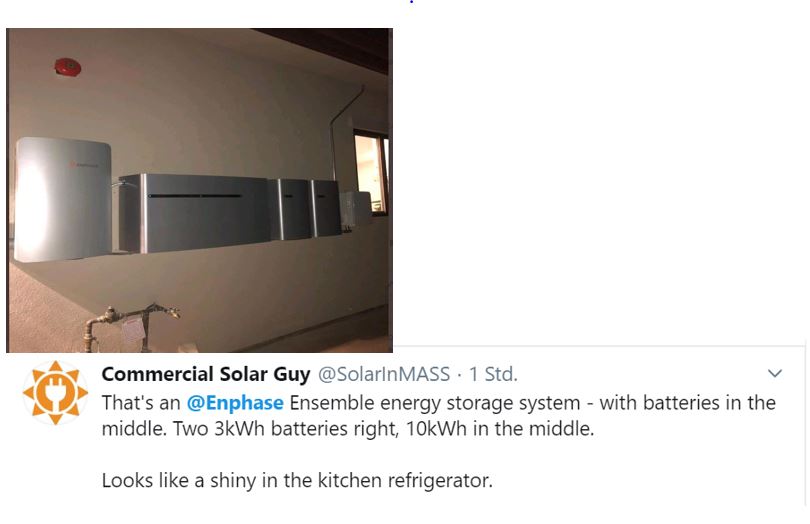This screenshot has height=524, width=810.
Task: Open the @Enphase mention link
Action: 235,403
